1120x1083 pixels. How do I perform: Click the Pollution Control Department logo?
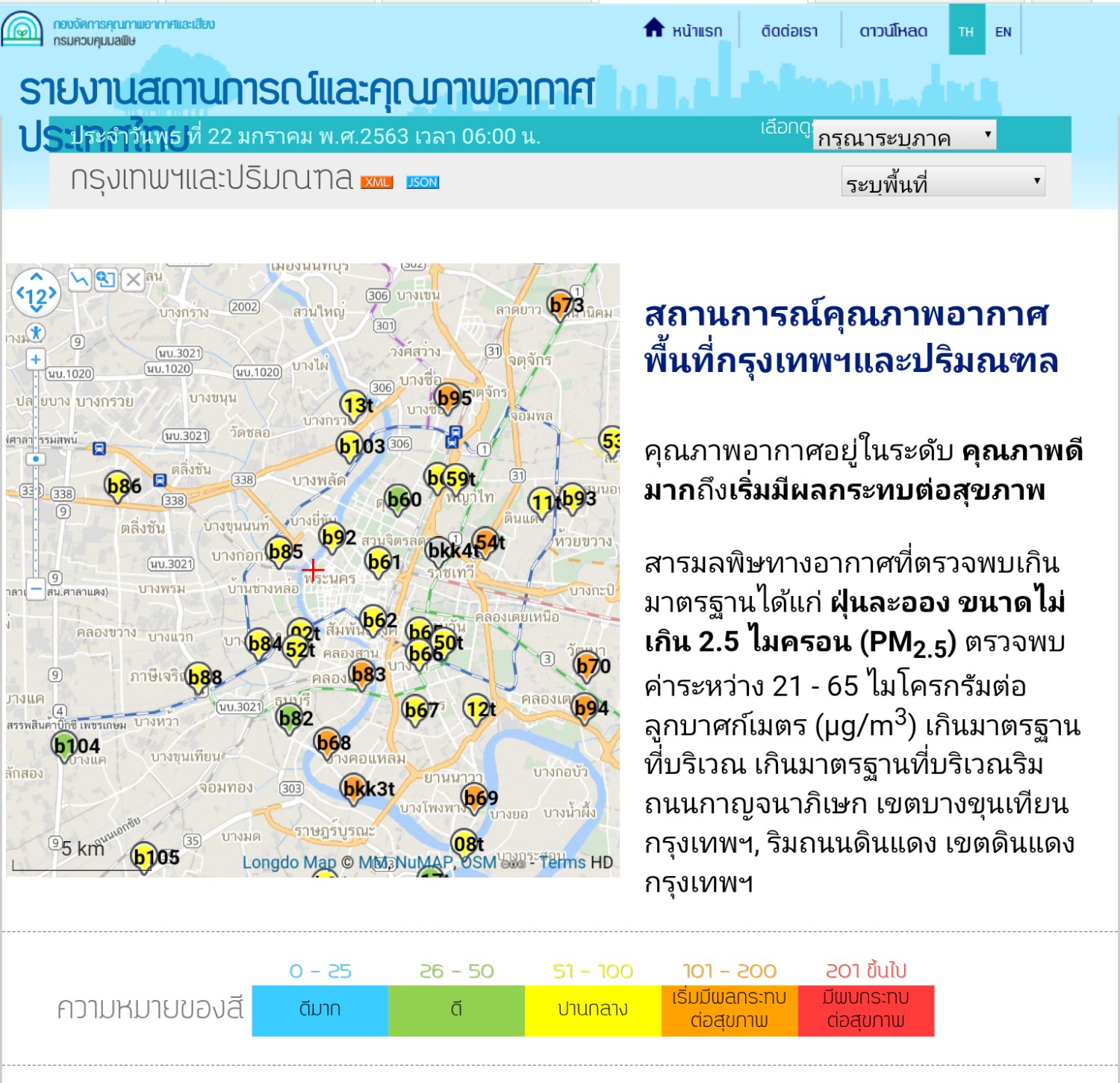pyautogui.click(x=22, y=29)
